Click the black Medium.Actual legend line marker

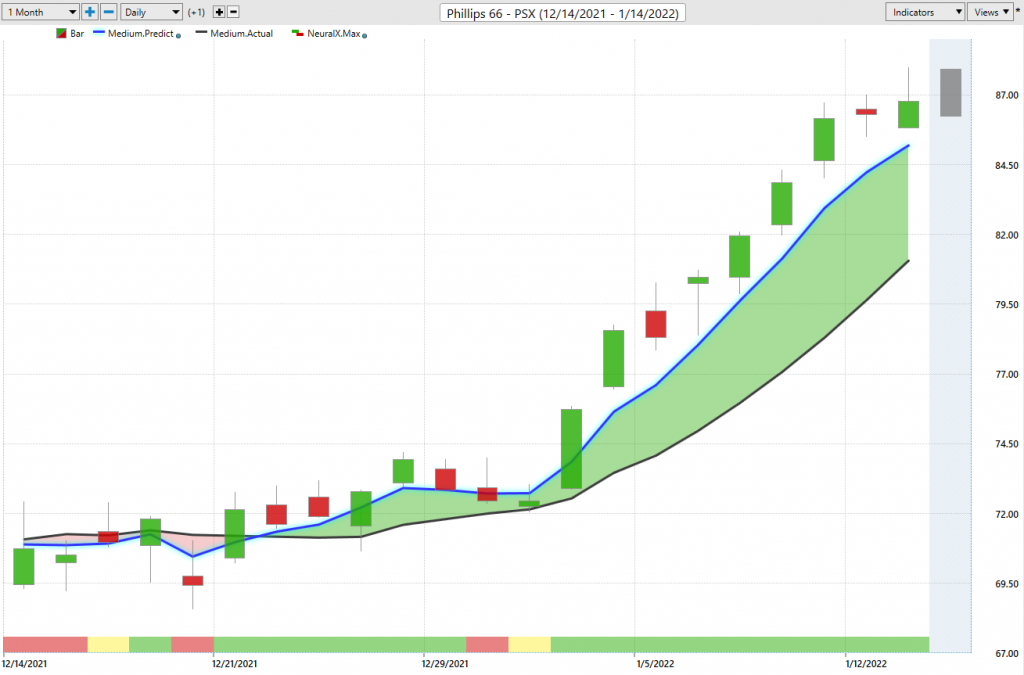click(x=201, y=32)
